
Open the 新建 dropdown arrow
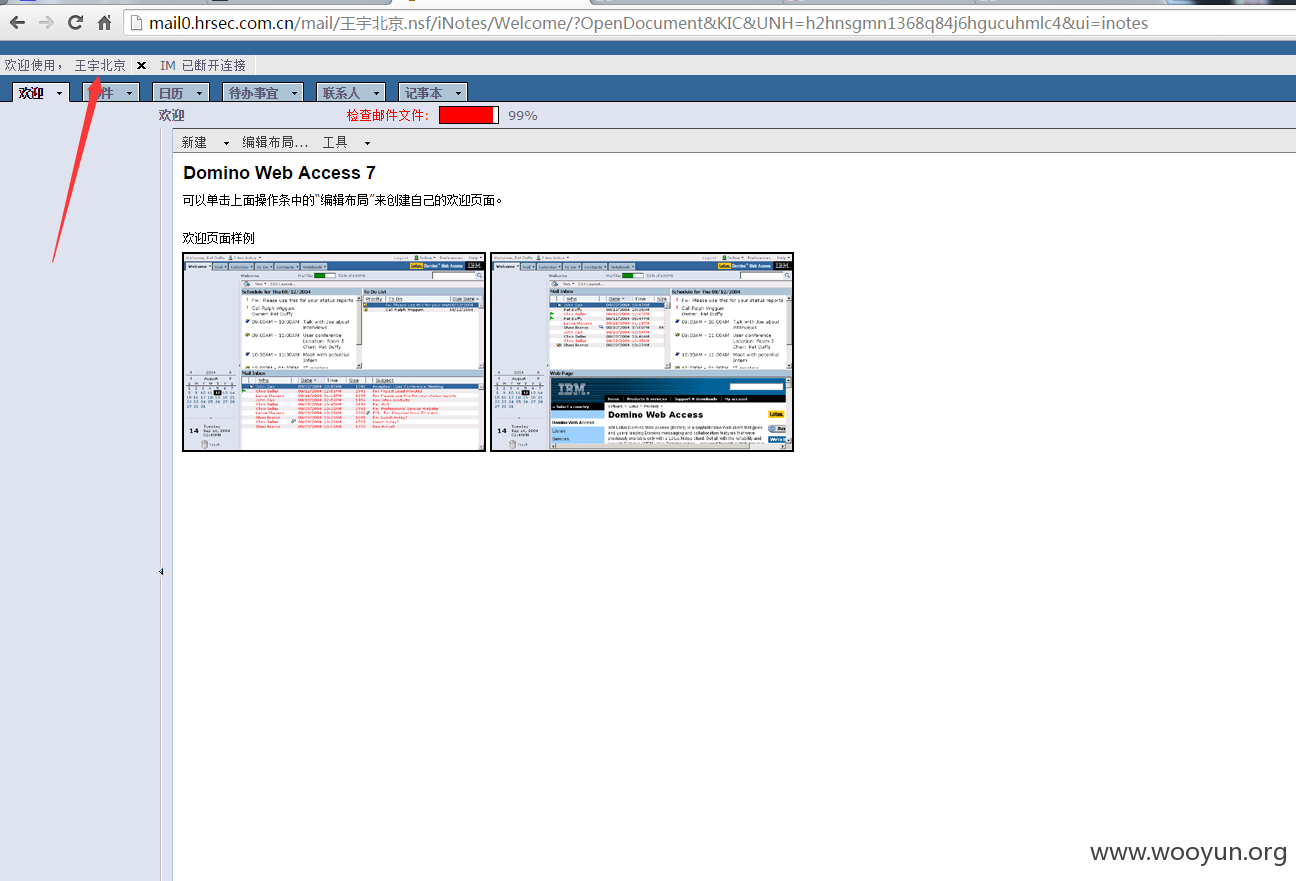click(x=226, y=144)
